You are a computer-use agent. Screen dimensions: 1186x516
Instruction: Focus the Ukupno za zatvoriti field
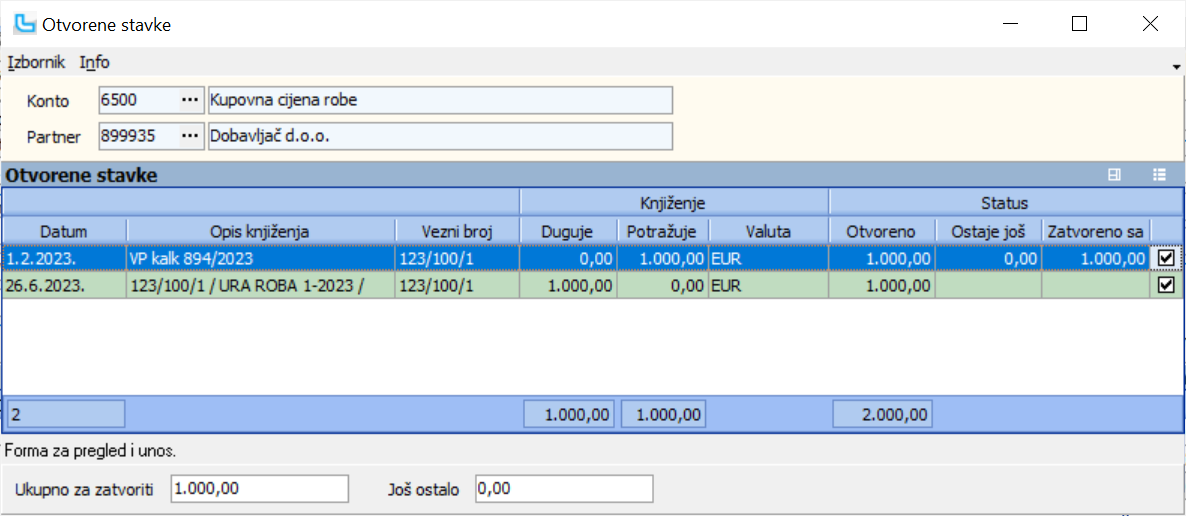259,489
